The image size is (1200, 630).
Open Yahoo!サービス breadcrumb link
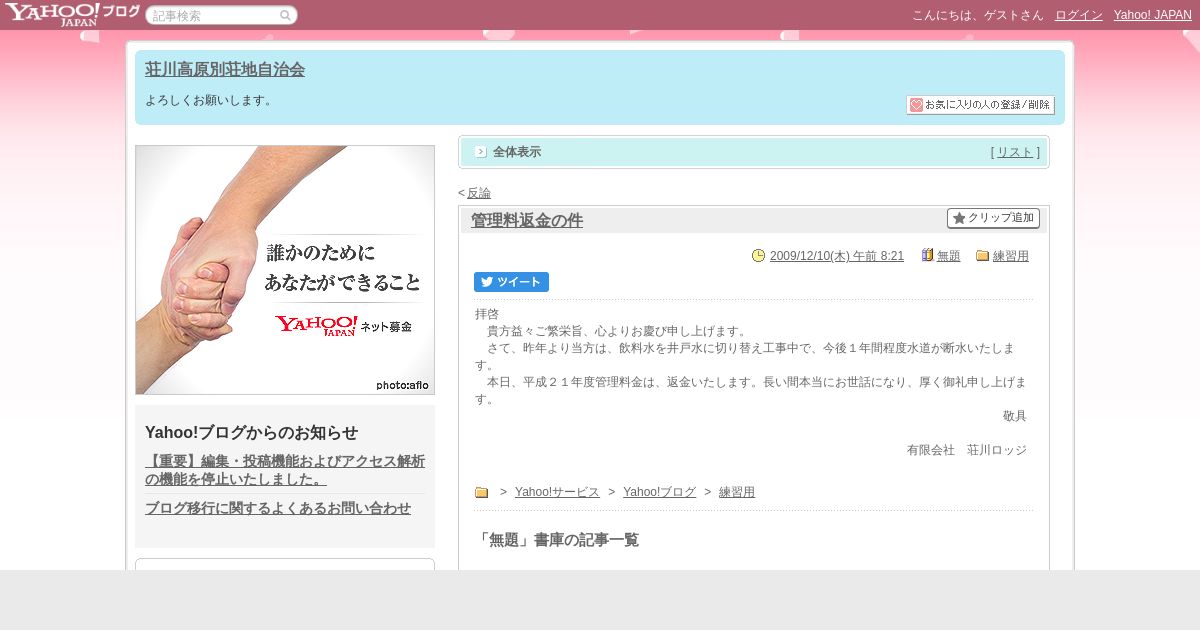557,492
